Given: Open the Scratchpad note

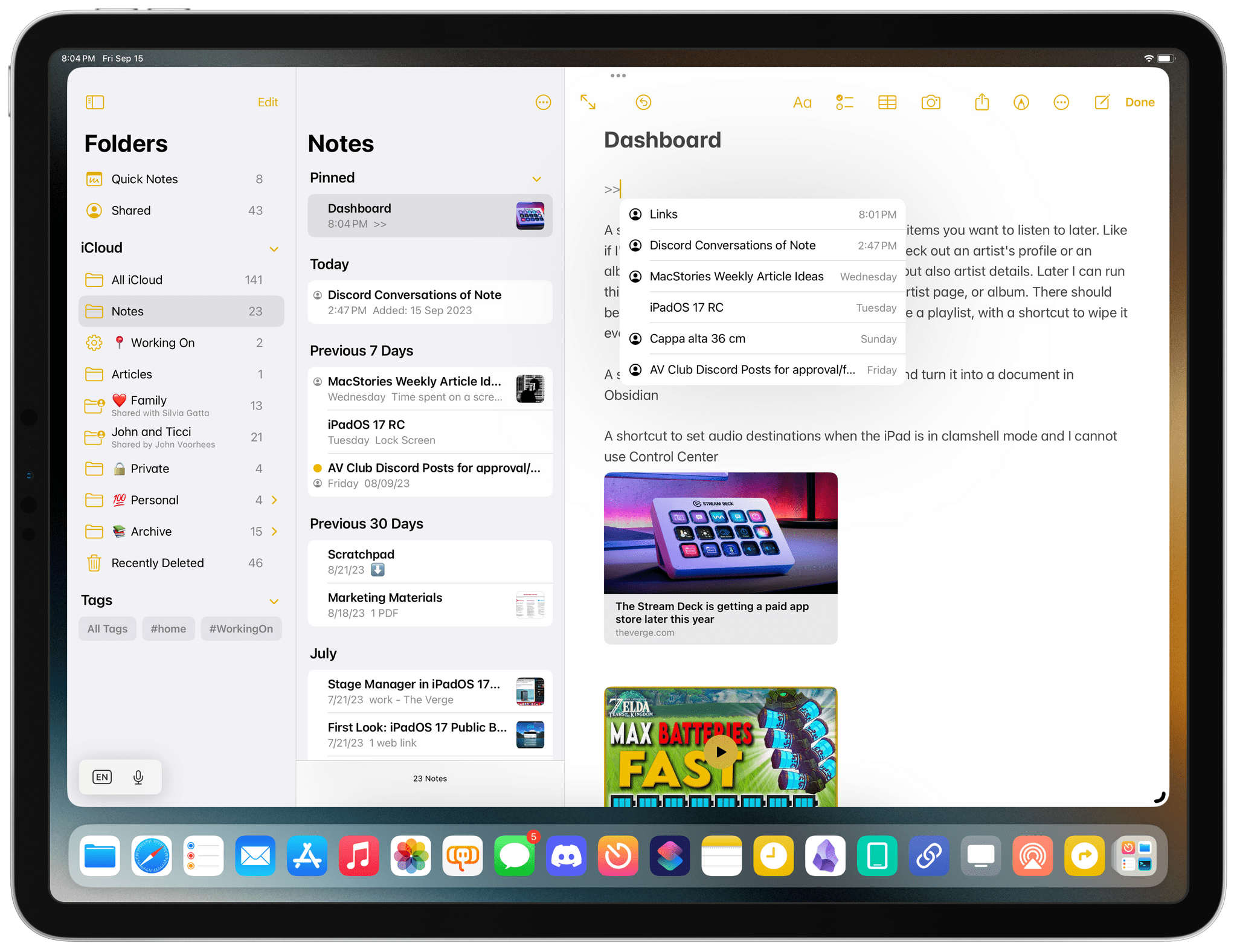Looking at the screenshot, I should point(430,561).
